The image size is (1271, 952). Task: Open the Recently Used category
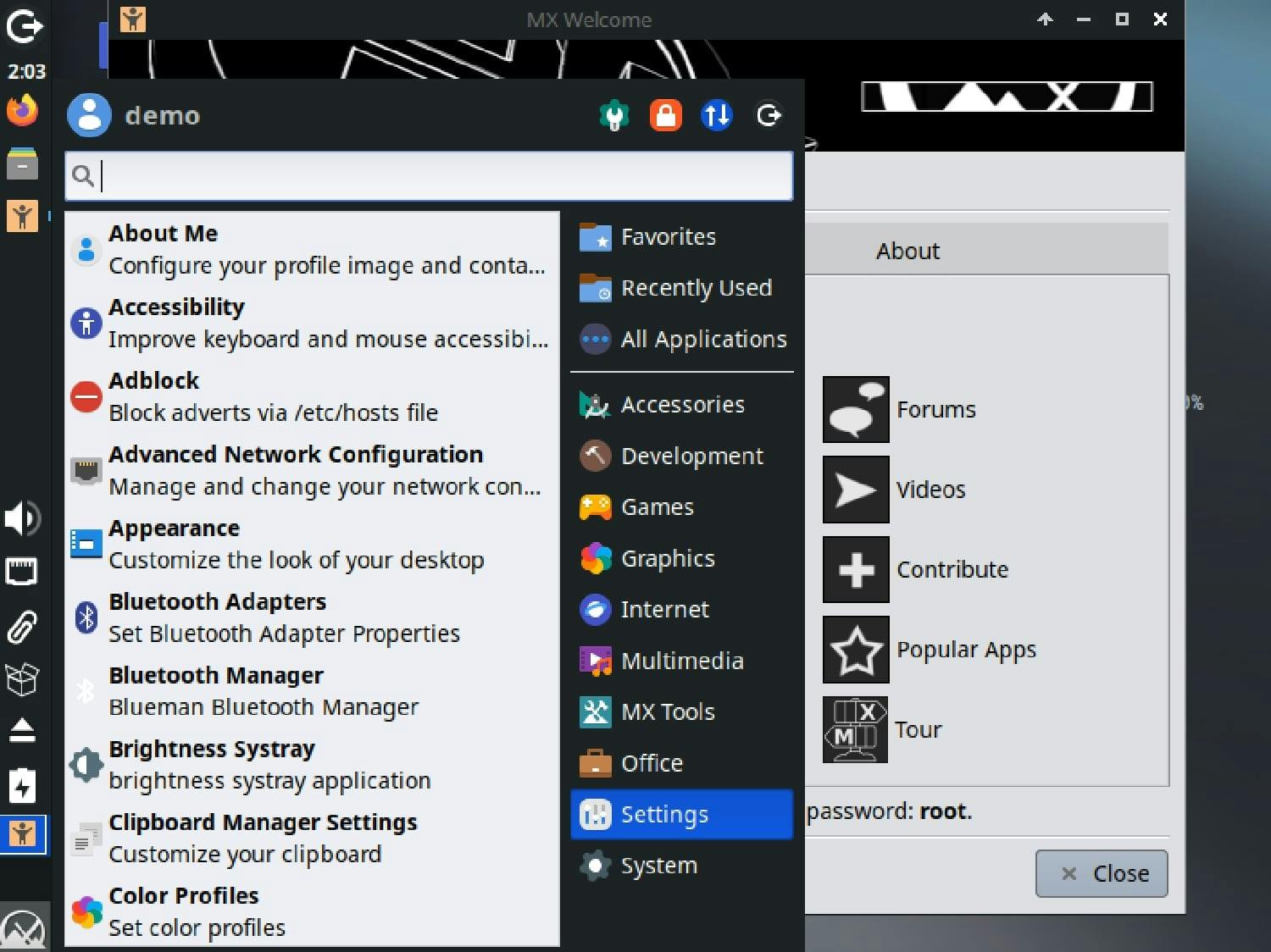click(x=682, y=288)
